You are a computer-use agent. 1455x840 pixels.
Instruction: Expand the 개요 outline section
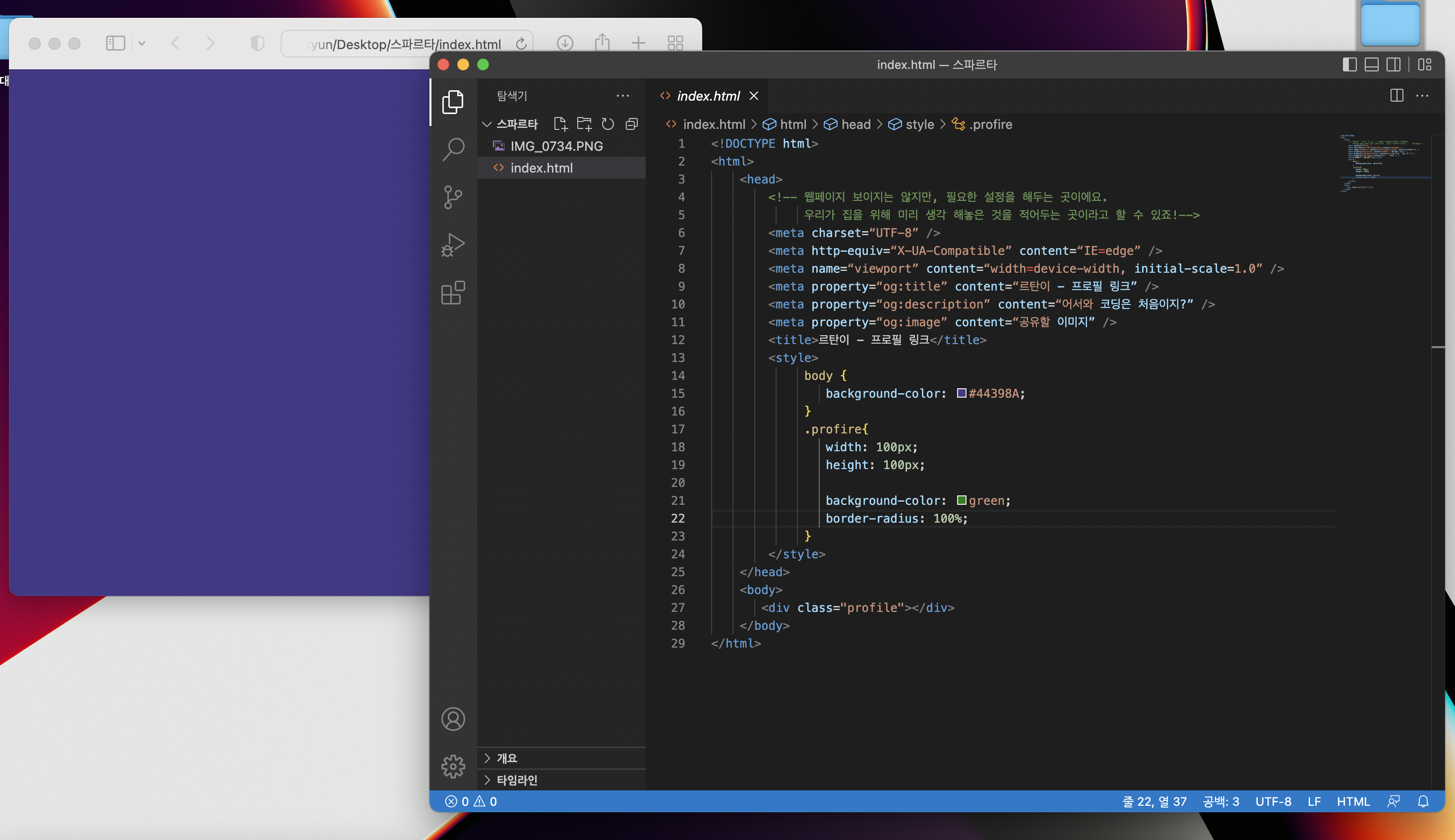[x=507, y=758]
